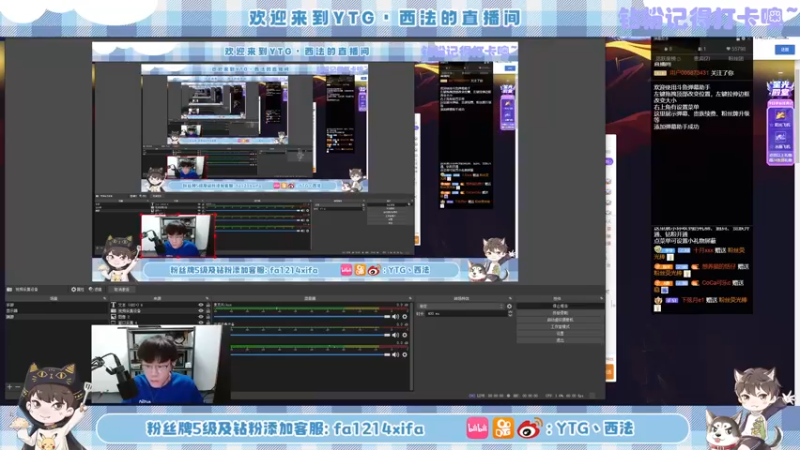
Task: Select the second scene in the scenes list
Action: point(56,311)
